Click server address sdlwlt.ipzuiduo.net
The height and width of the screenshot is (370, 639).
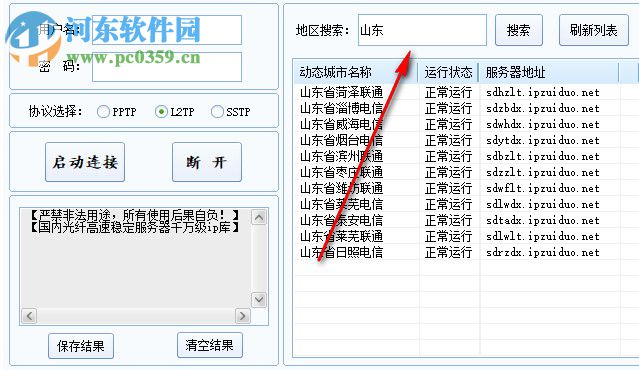[x=543, y=237]
